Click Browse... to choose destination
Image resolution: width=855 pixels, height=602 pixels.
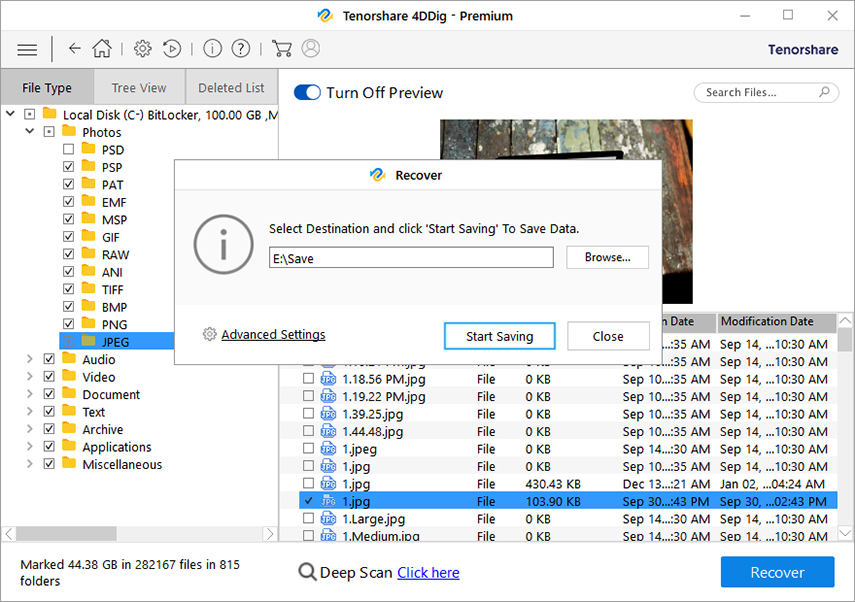tap(607, 257)
